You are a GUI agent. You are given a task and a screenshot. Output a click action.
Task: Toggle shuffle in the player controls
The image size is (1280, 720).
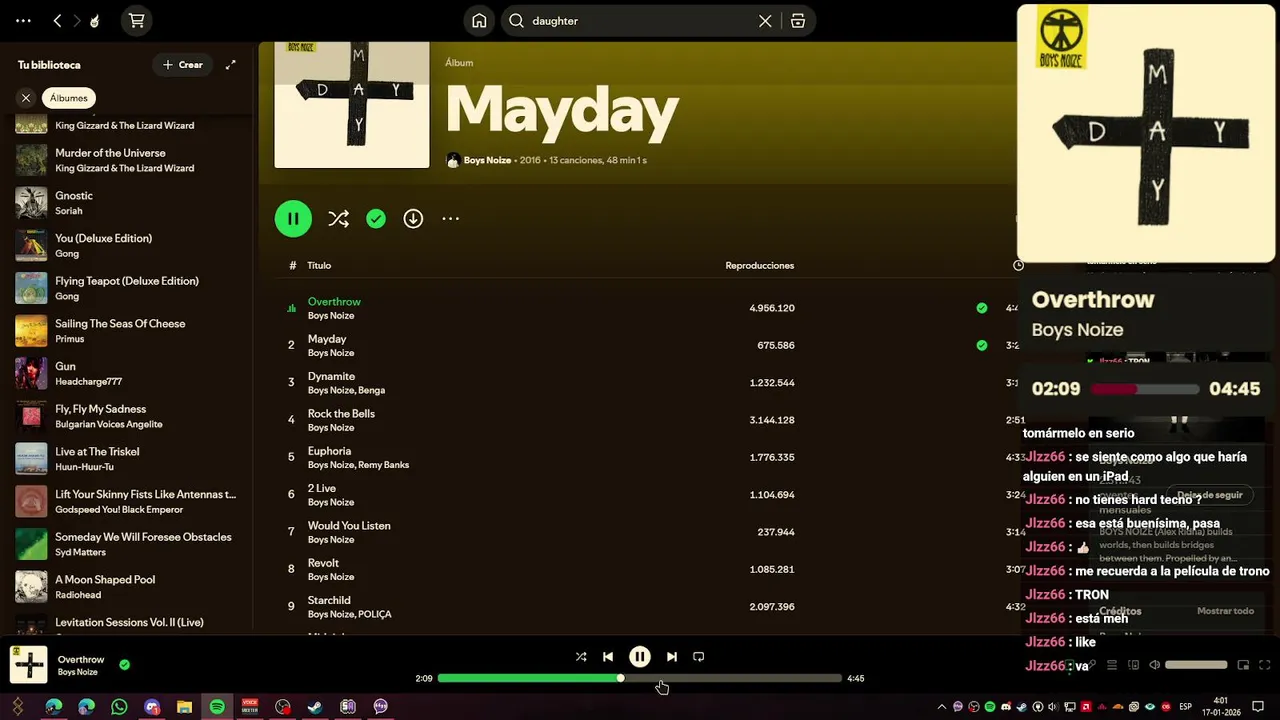click(581, 657)
